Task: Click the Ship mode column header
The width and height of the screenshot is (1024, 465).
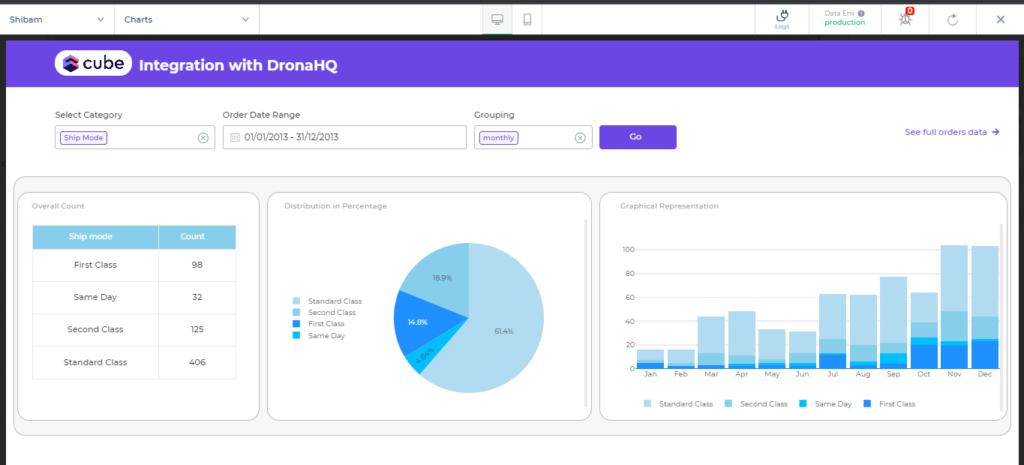Action: coord(95,237)
